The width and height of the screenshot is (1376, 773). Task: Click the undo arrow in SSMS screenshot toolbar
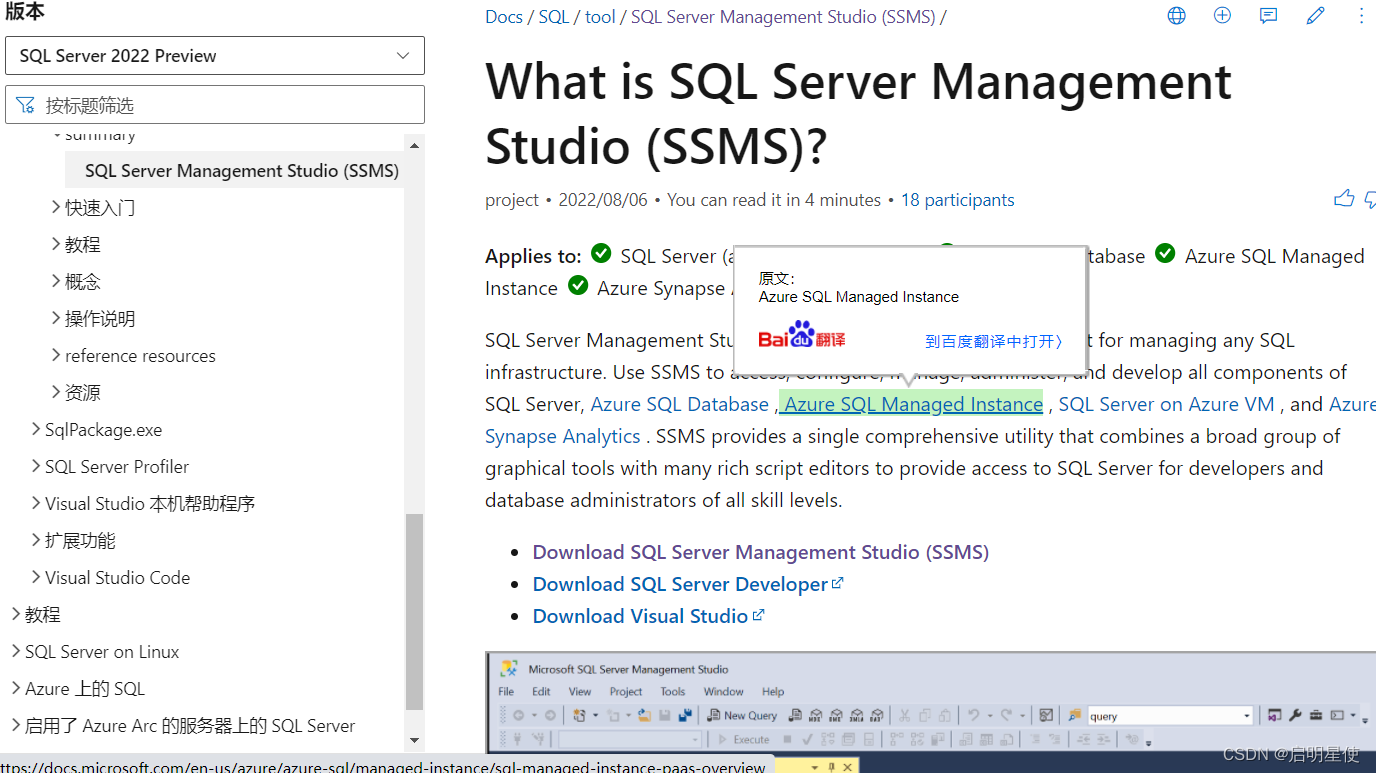(x=972, y=716)
